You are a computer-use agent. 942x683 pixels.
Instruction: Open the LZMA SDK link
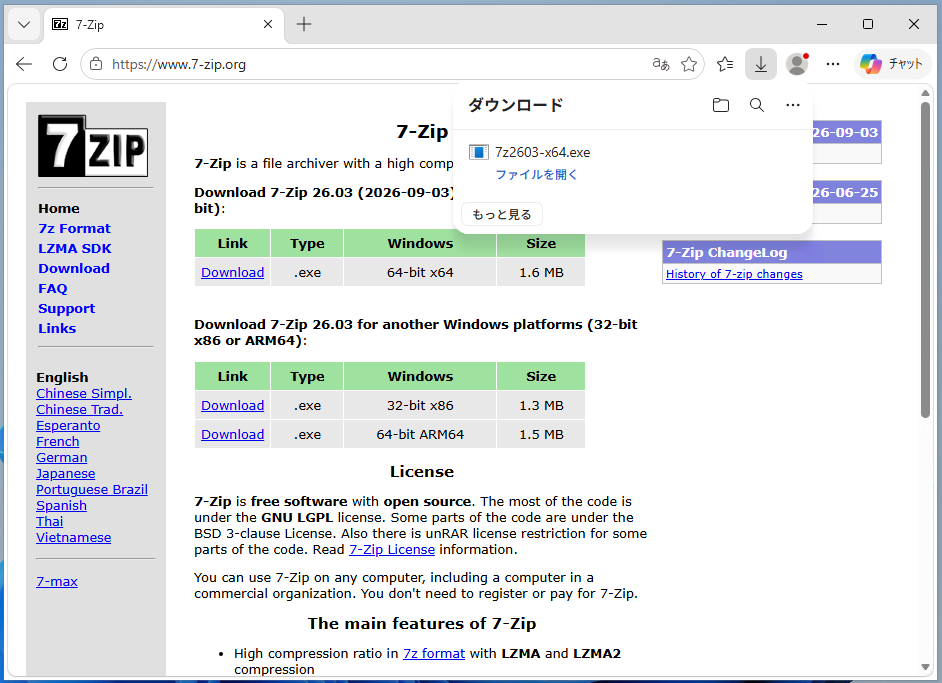75,249
